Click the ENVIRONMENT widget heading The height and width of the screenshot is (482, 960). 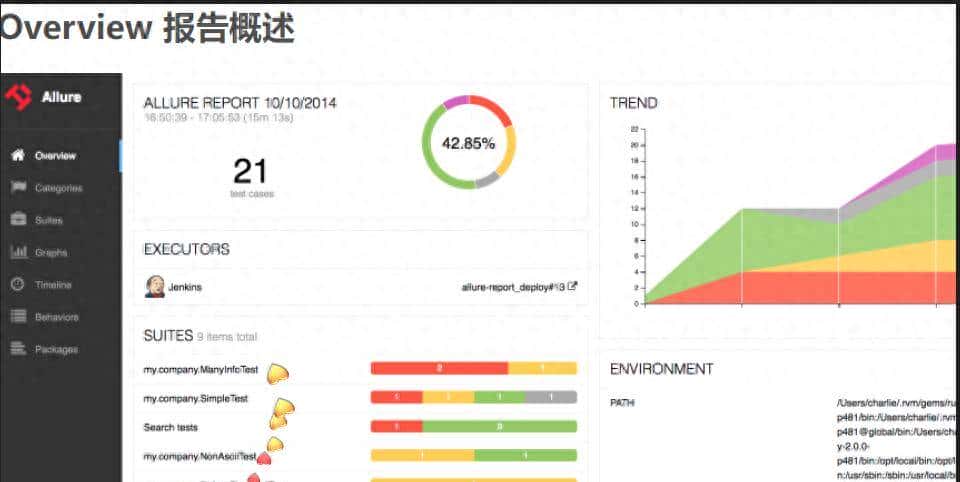662,369
